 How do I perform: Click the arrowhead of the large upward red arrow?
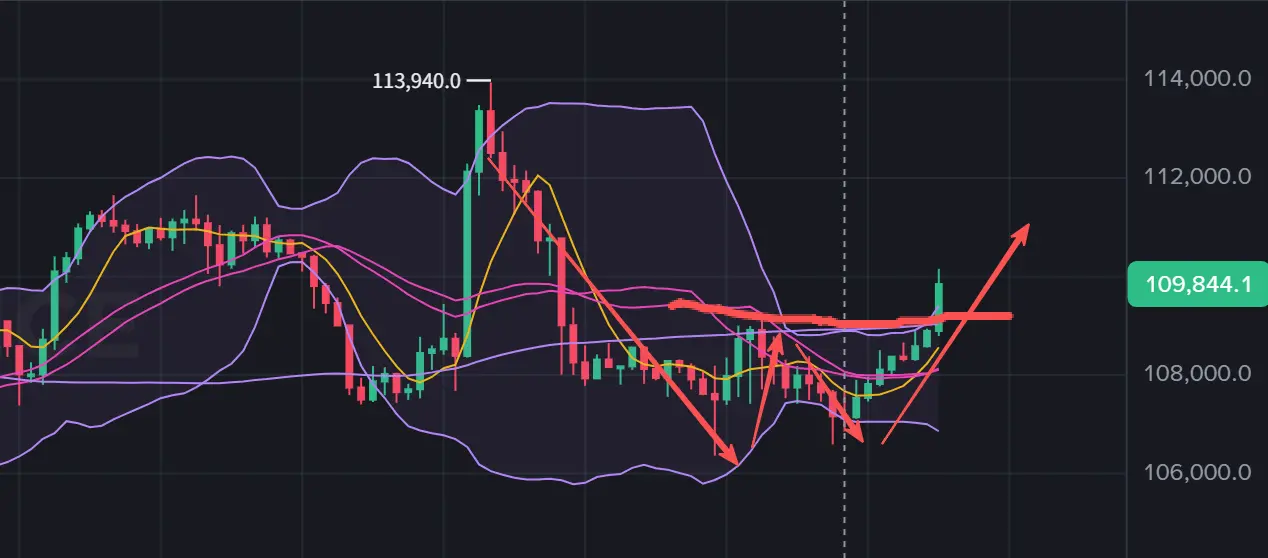tap(1019, 234)
